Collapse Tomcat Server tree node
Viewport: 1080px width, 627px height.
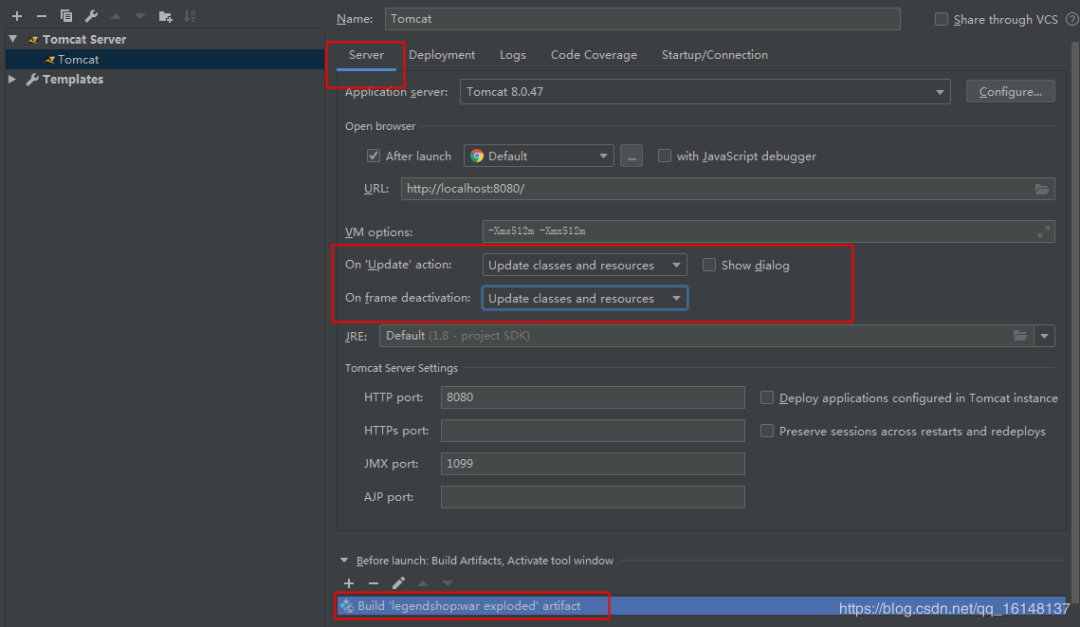(13, 39)
